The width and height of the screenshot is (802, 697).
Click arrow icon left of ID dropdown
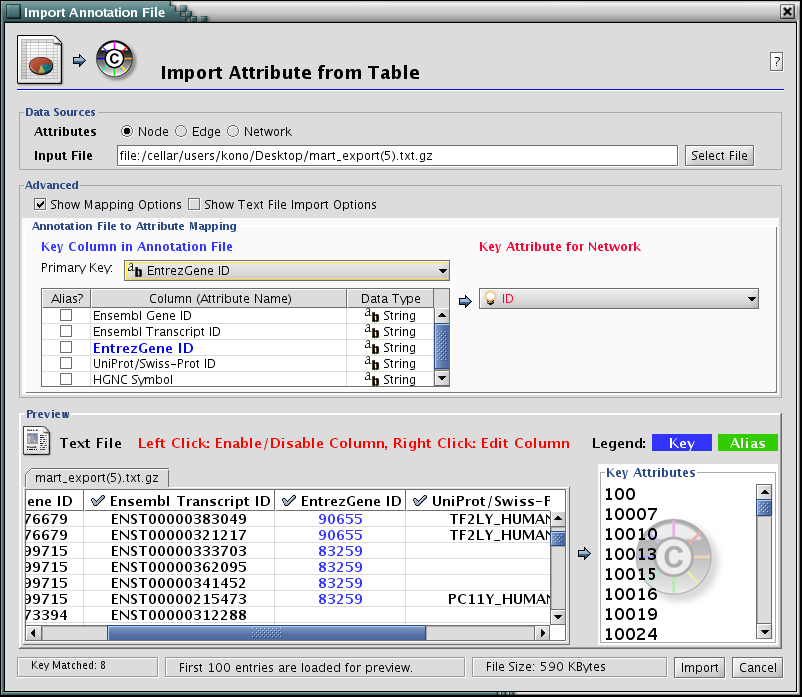[465, 299]
